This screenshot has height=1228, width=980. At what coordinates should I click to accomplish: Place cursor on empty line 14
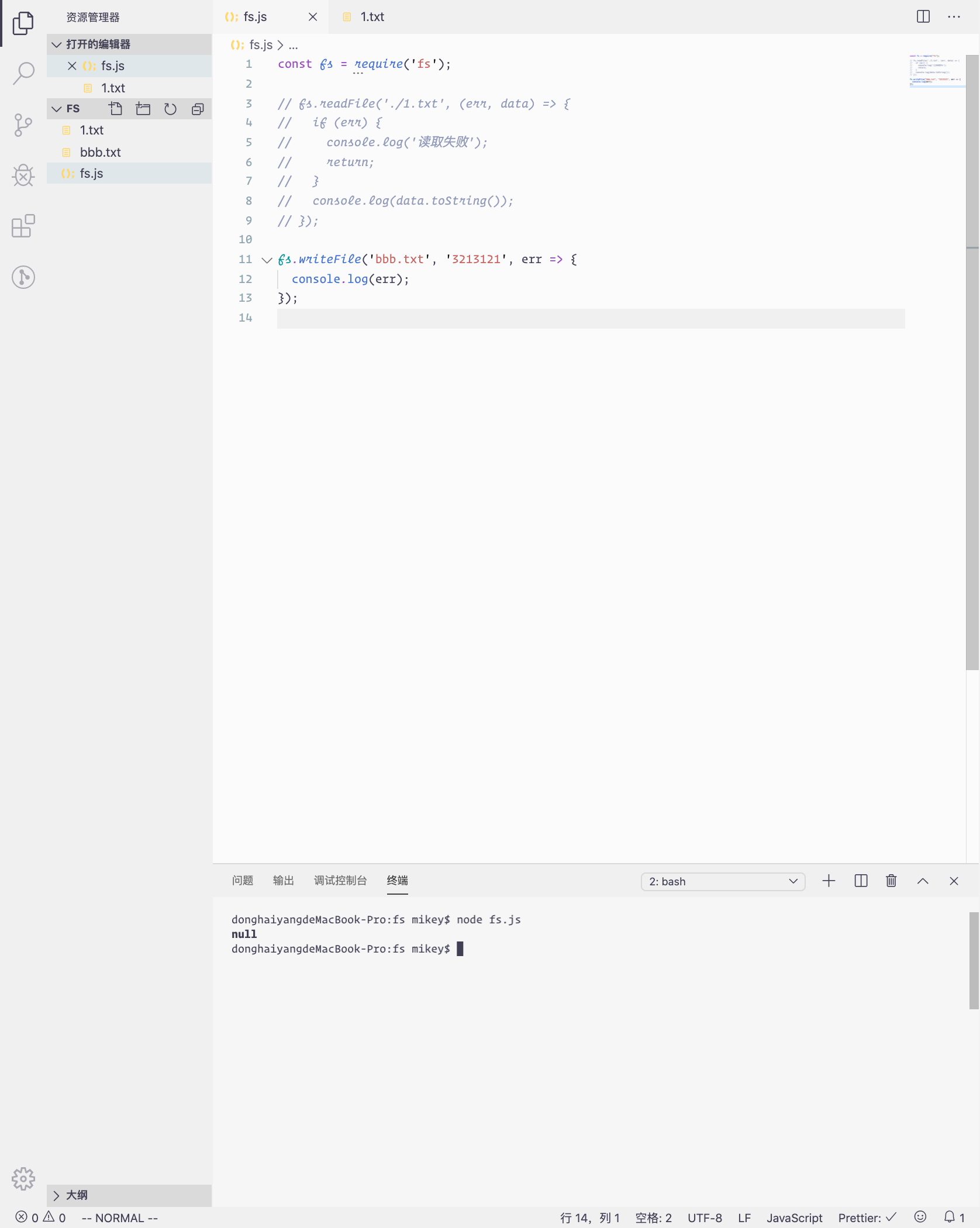click(591, 318)
